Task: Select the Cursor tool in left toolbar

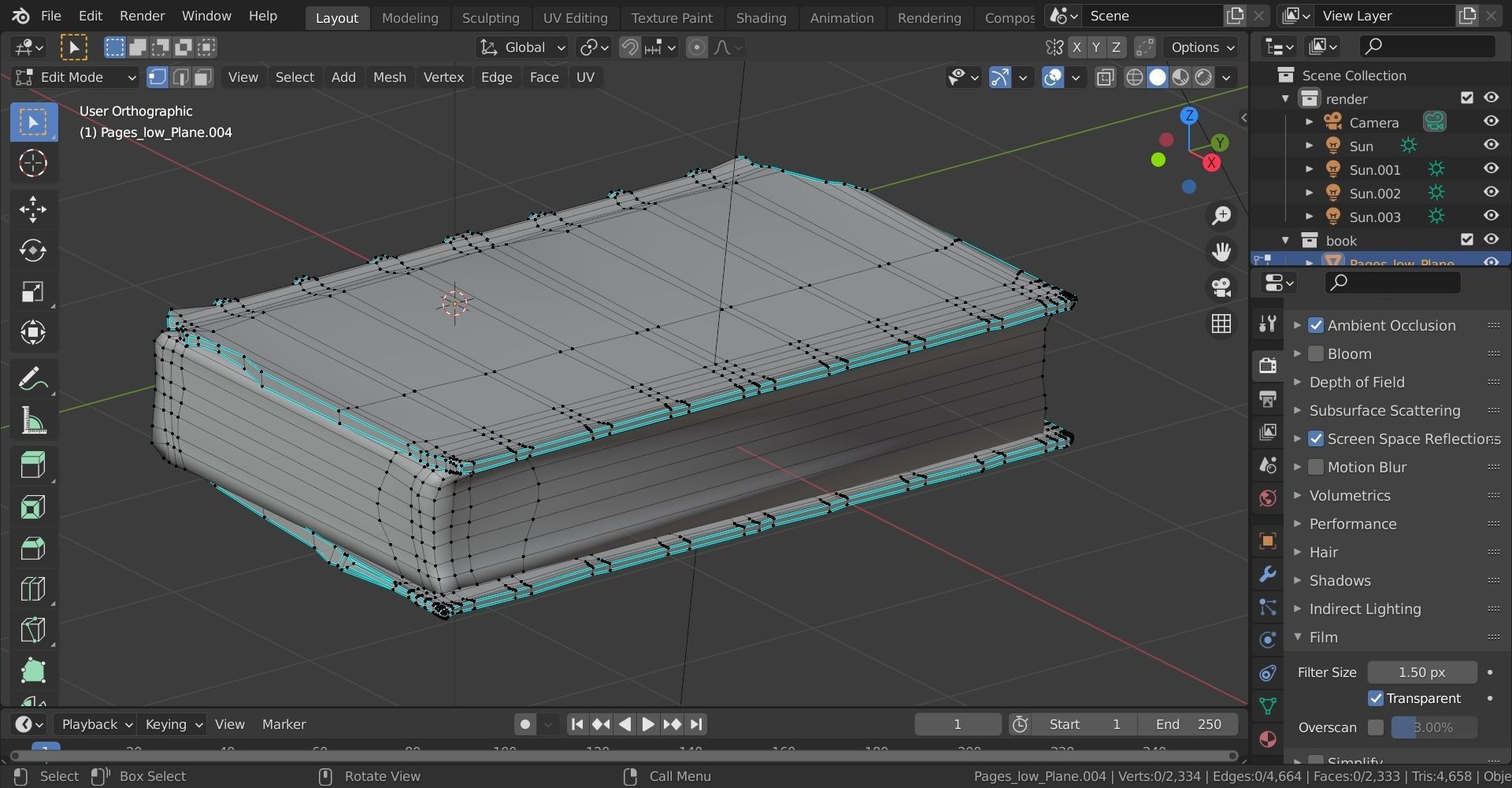Action: click(x=33, y=163)
